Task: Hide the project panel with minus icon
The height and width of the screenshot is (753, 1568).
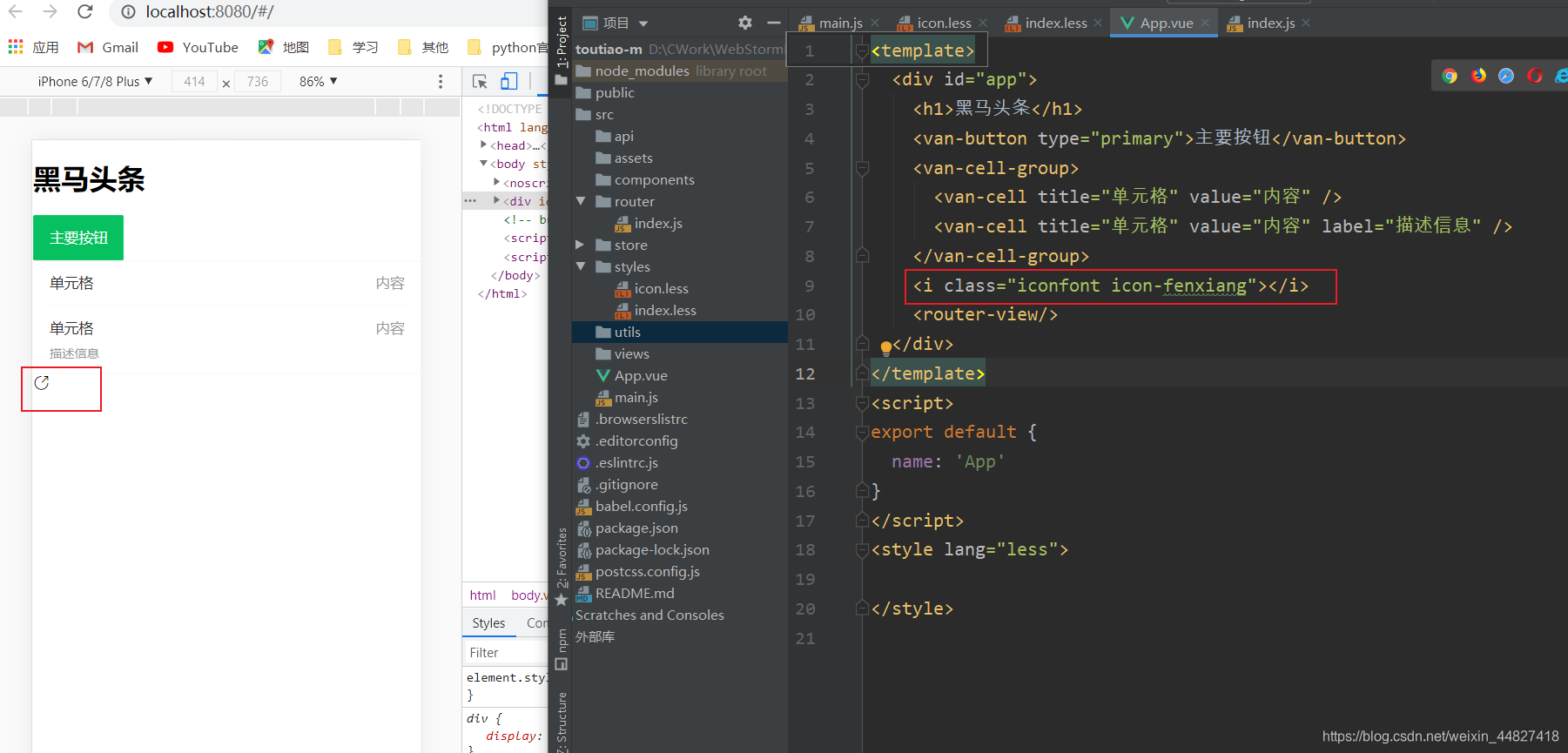Action: tap(773, 23)
